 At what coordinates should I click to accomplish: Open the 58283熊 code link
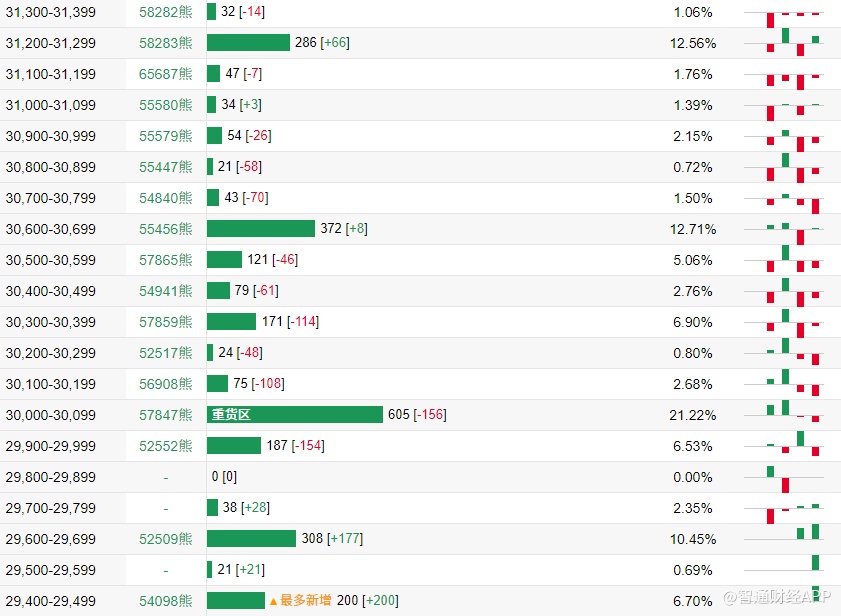point(165,43)
